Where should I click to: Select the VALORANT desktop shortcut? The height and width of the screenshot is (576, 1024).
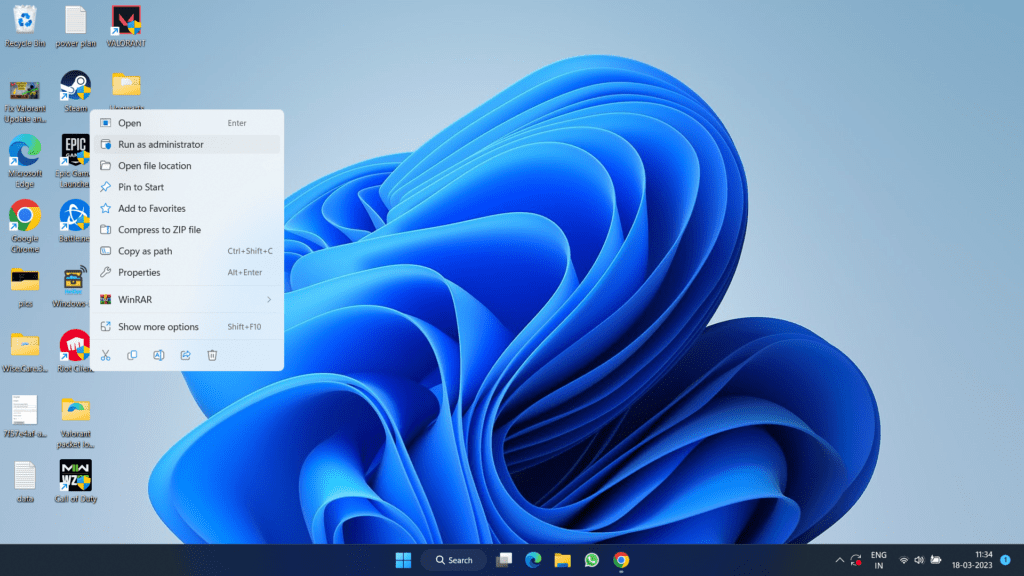click(126, 26)
